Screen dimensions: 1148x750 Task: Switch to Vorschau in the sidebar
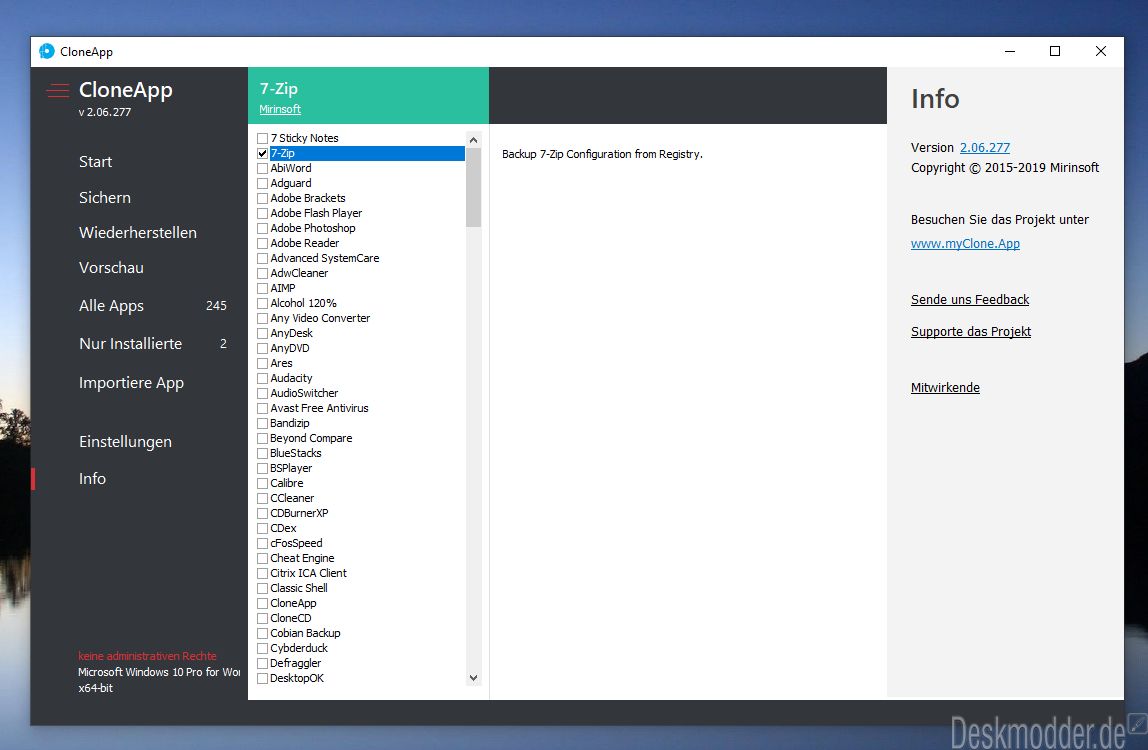[111, 268]
